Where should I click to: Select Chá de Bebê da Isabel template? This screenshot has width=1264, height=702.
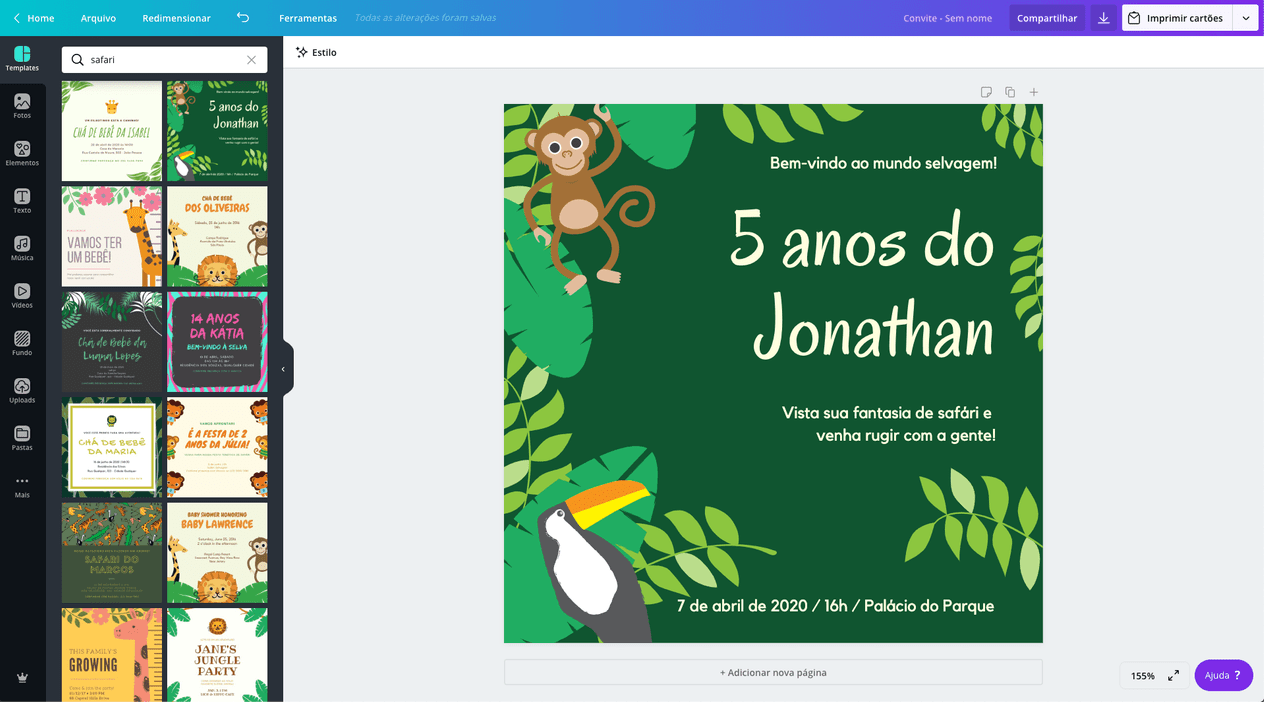pyautogui.click(x=112, y=131)
